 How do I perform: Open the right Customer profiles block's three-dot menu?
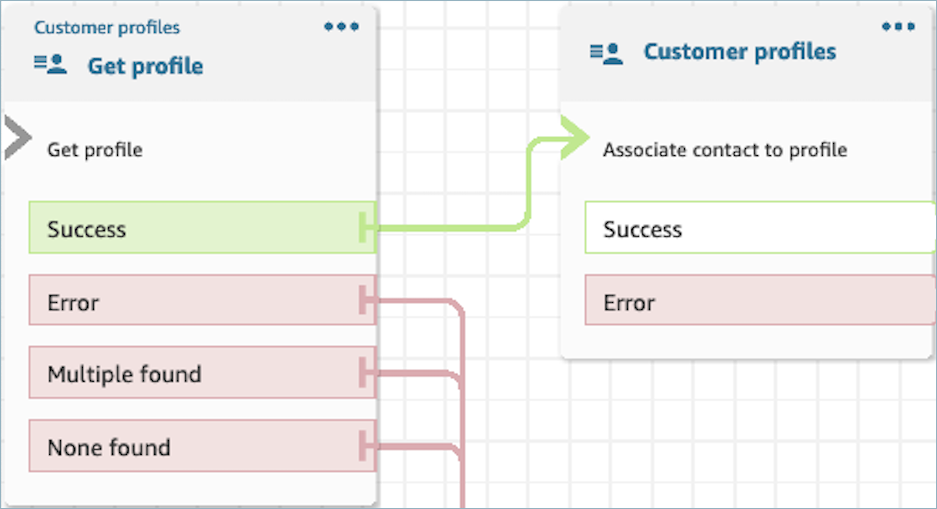point(897,27)
